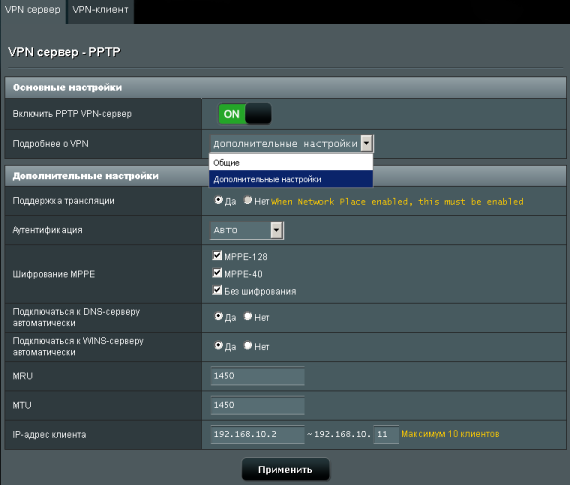This screenshot has width=570, height=485.
Task: Select Да for automatic WINS-server connection
Action: pos(218,345)
